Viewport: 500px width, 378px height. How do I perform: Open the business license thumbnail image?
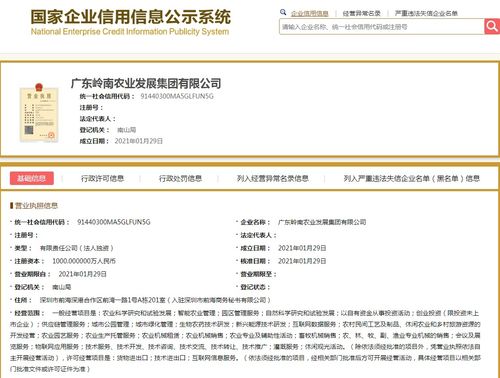tap(39, 113)
